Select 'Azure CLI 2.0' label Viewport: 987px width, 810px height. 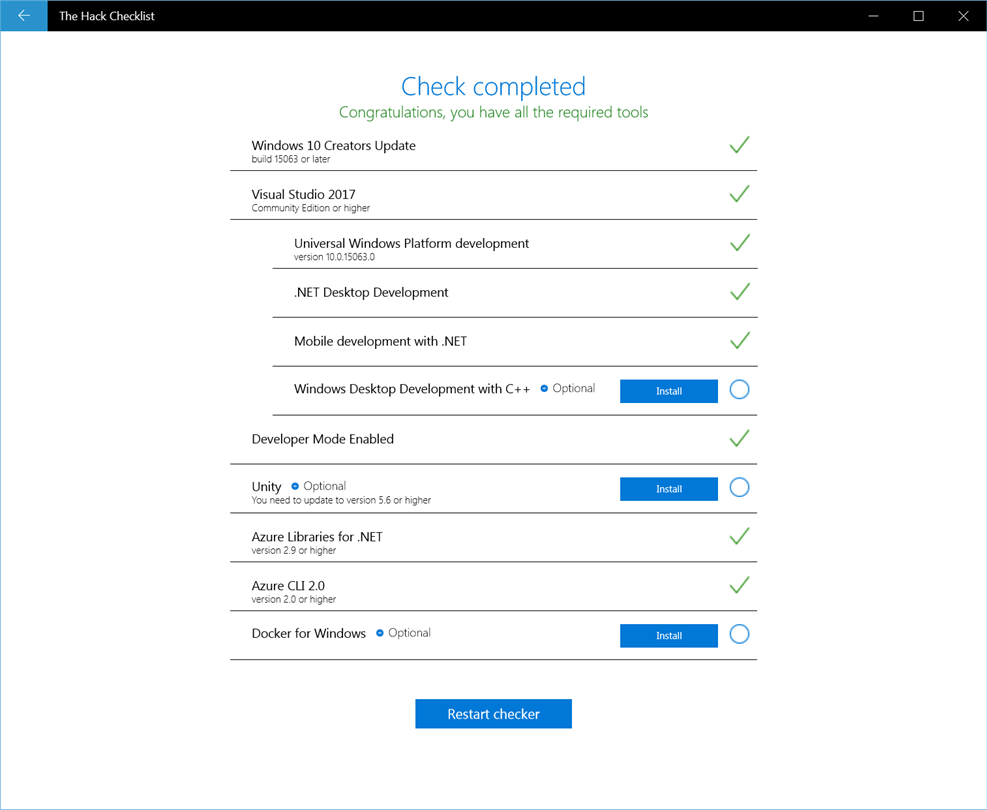tap(288, 586)
